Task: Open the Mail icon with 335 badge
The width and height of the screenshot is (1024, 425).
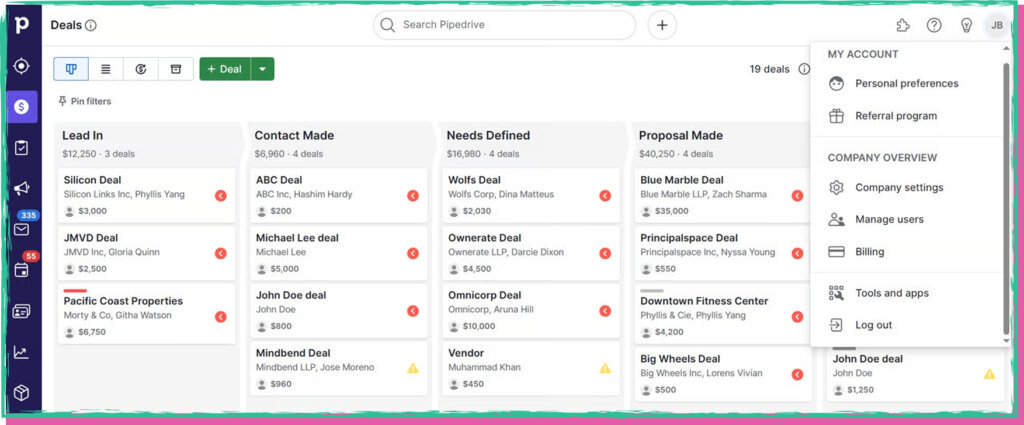Action: pos(22,229)
